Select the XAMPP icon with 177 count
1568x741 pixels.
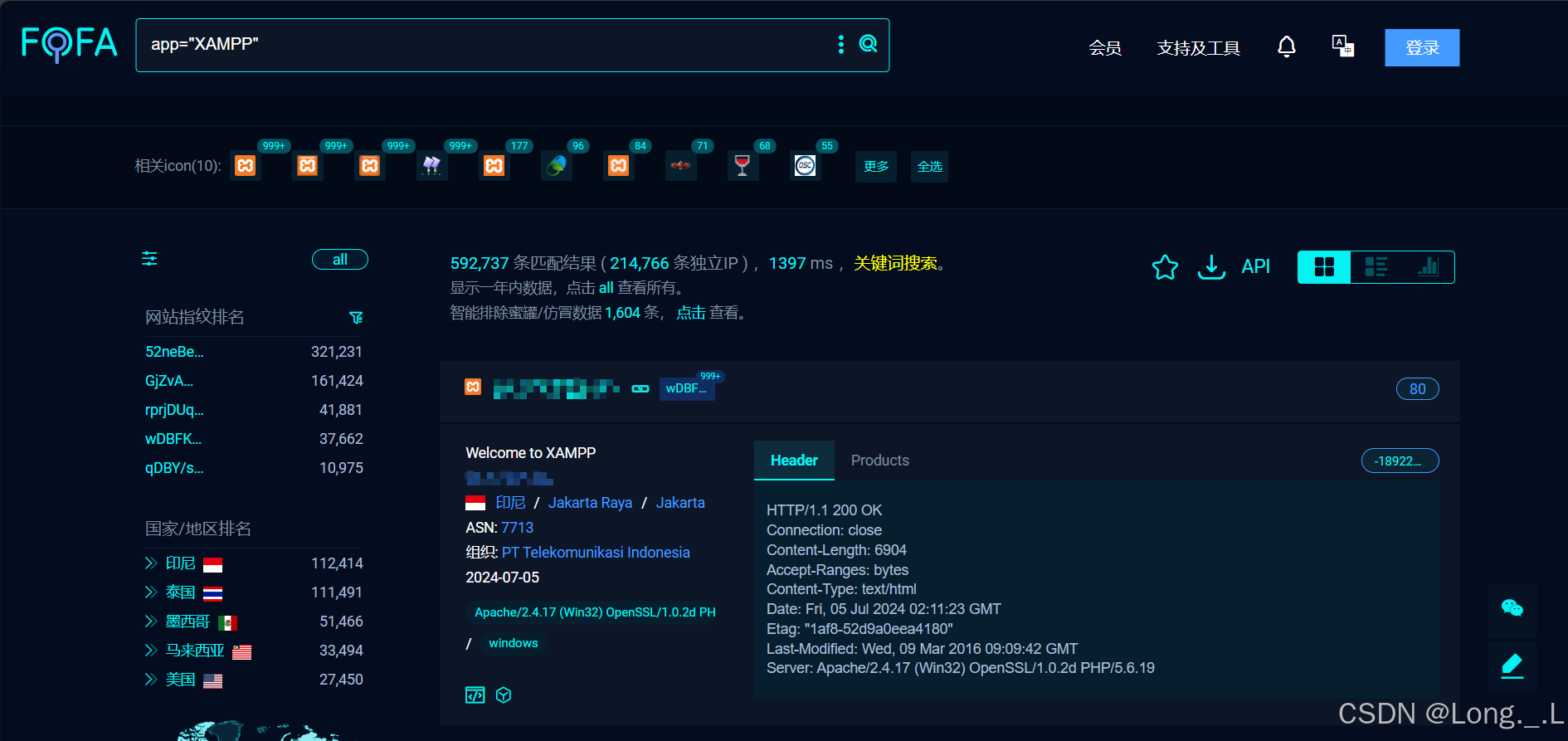tap(494, 166)
